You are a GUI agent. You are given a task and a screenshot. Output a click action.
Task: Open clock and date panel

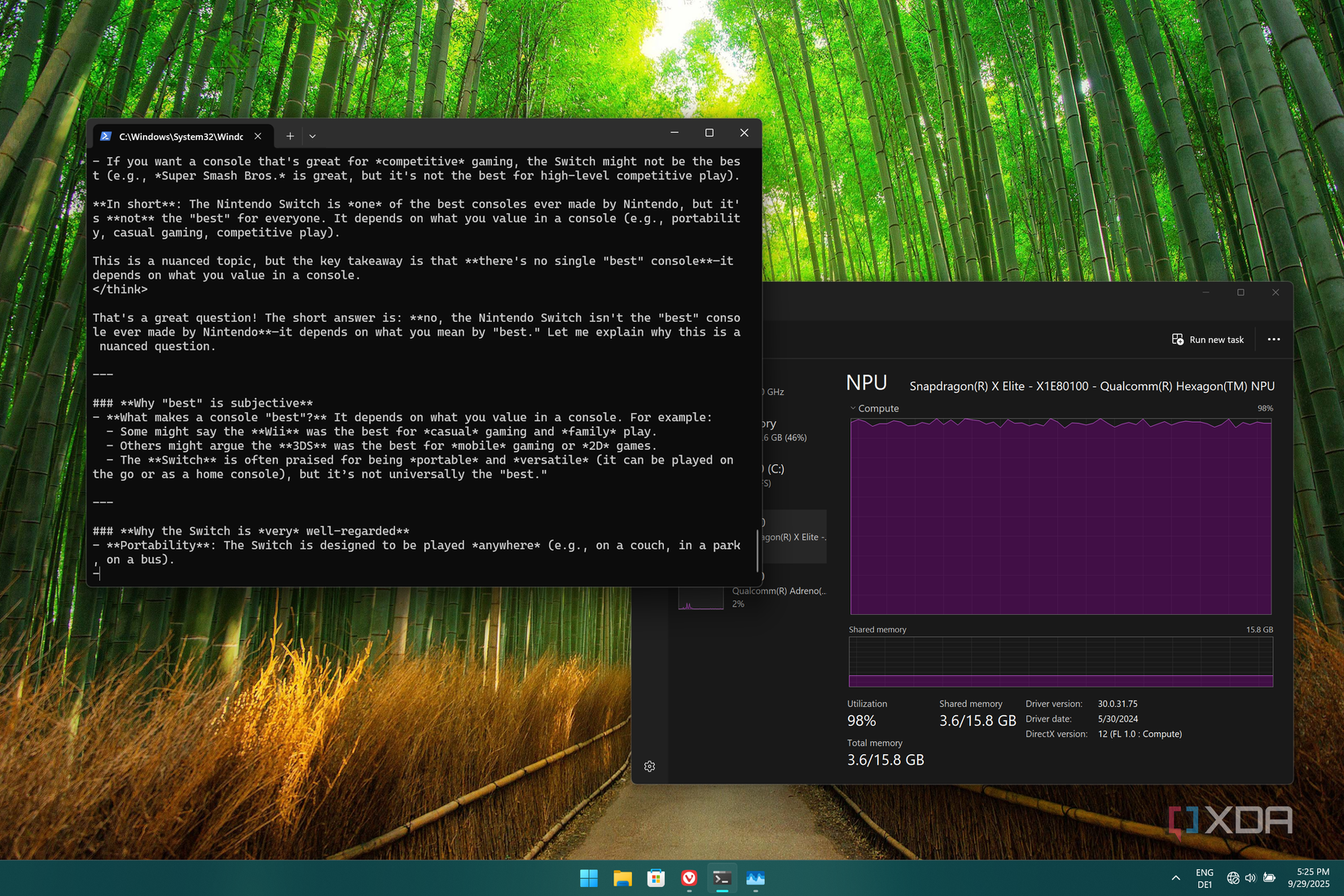coord(1308,878)
